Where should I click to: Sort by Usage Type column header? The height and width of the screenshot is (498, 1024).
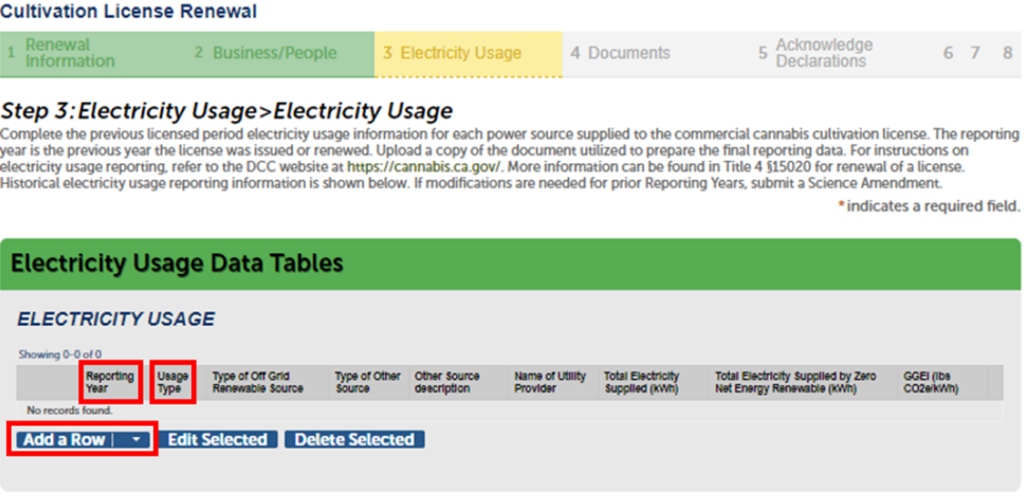pos(172,382)
